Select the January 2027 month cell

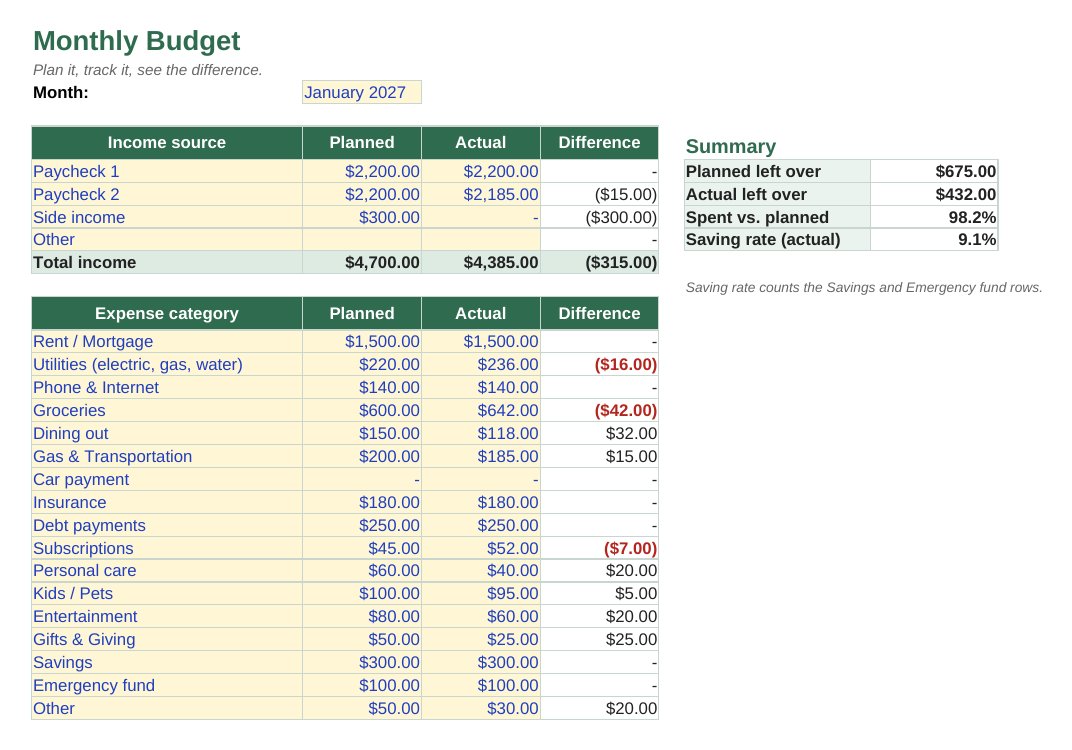coord(362,92)
